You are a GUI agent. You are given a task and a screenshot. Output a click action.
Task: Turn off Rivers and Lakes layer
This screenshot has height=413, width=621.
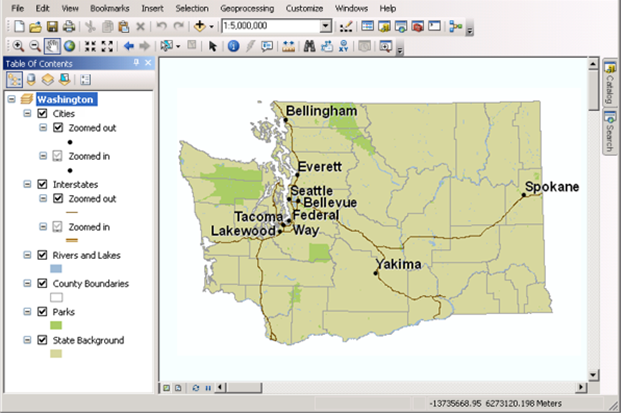click(x=42, y=255)
